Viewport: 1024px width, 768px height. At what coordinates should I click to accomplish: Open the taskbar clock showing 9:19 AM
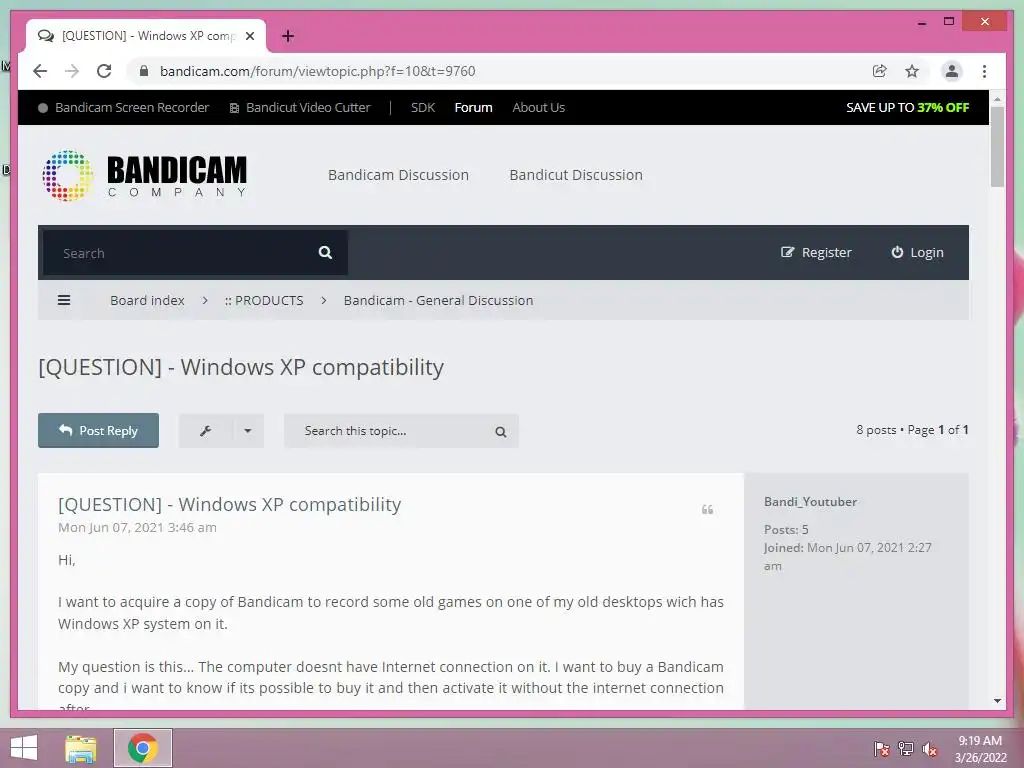tap(980, 749)
